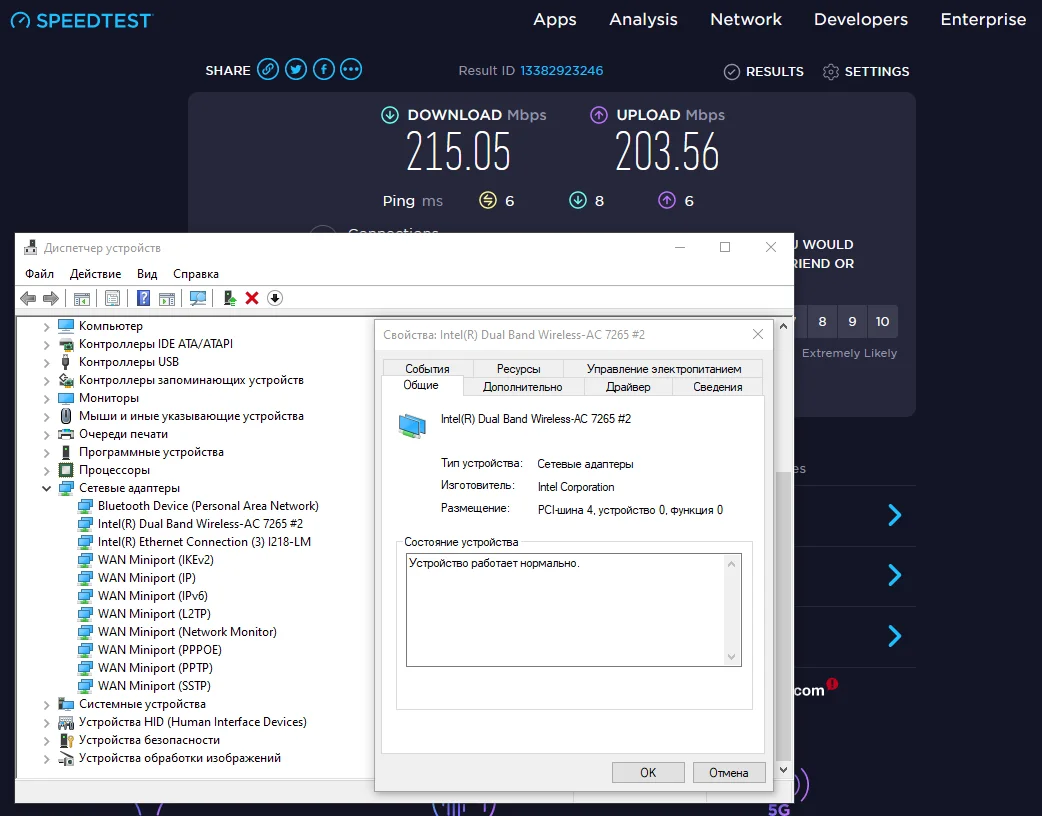The image size is (1042, 816).
Task: Collapse the Сетевые адаптеры node
Action: [47, 488]
